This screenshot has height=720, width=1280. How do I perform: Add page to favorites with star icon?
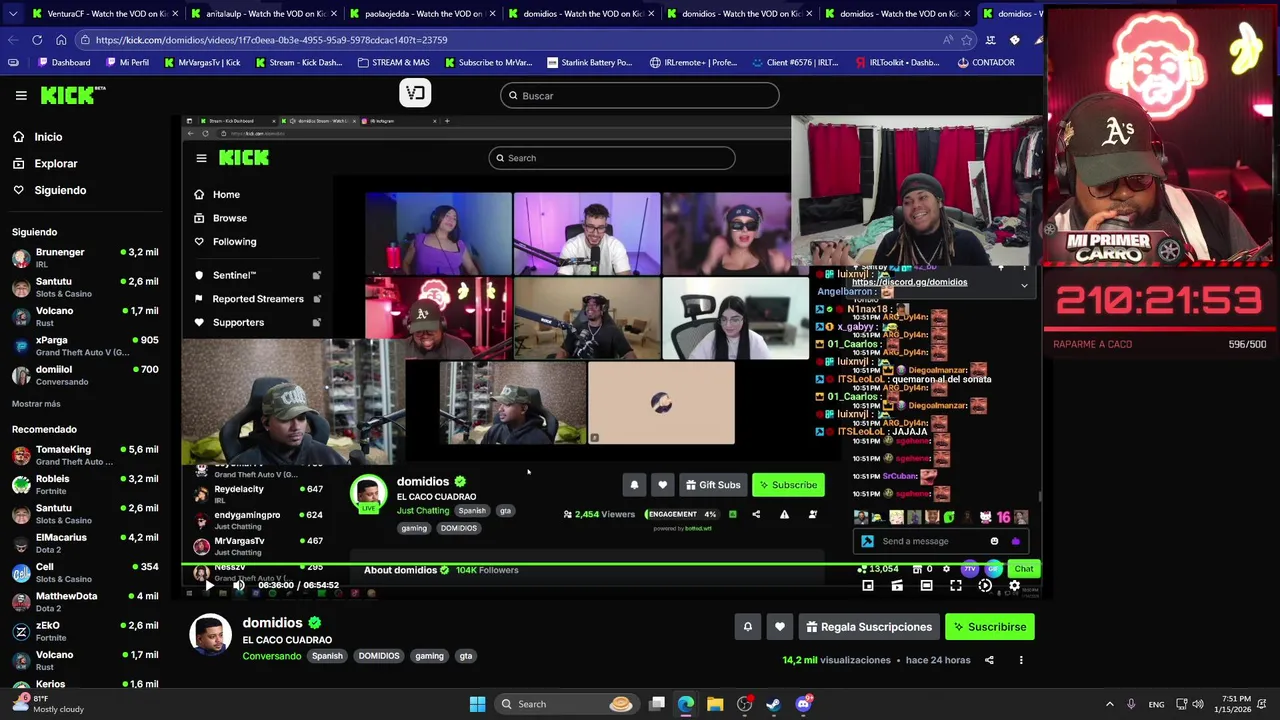(966, 40)
